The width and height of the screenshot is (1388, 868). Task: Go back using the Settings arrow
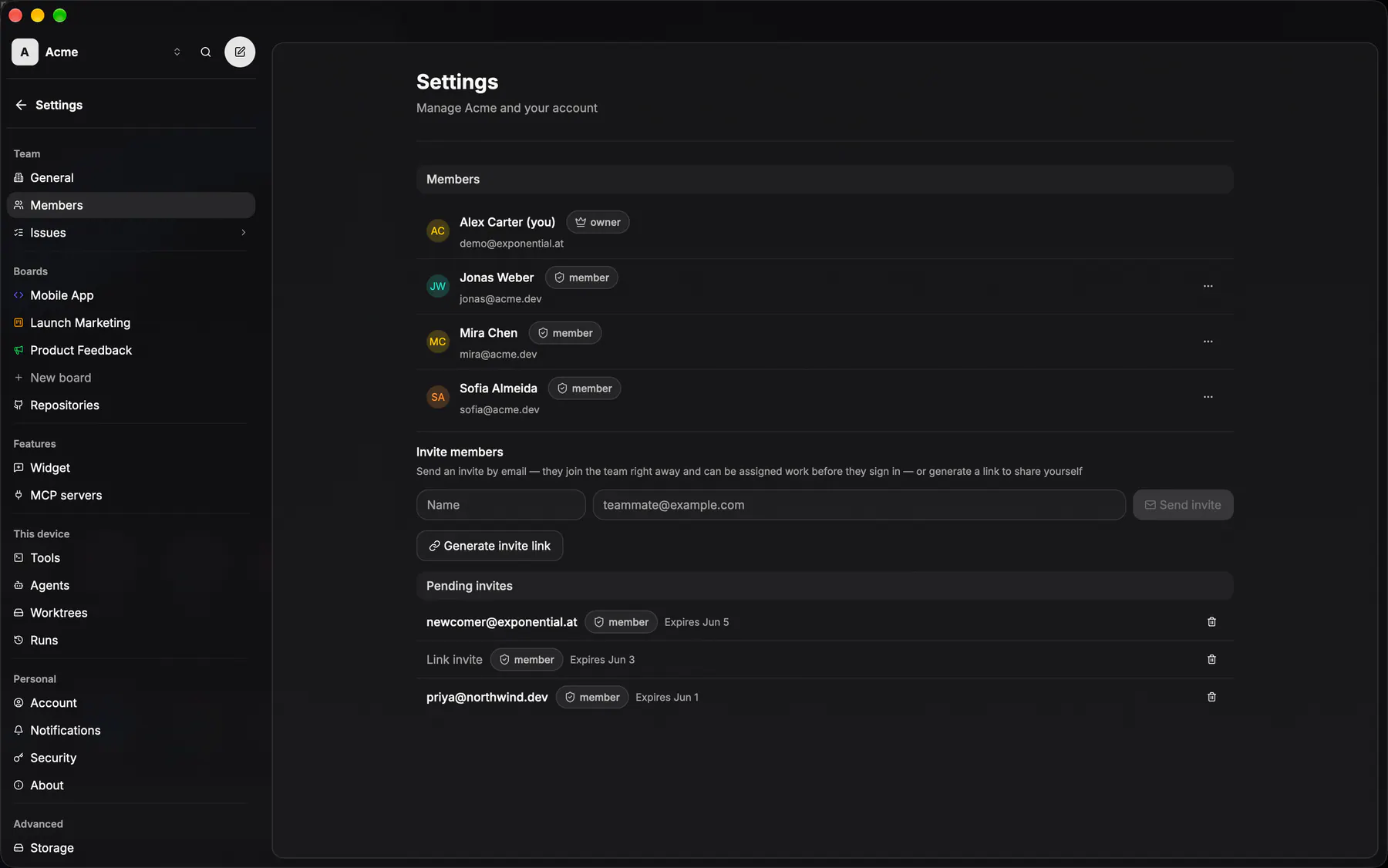coord(21,105)
